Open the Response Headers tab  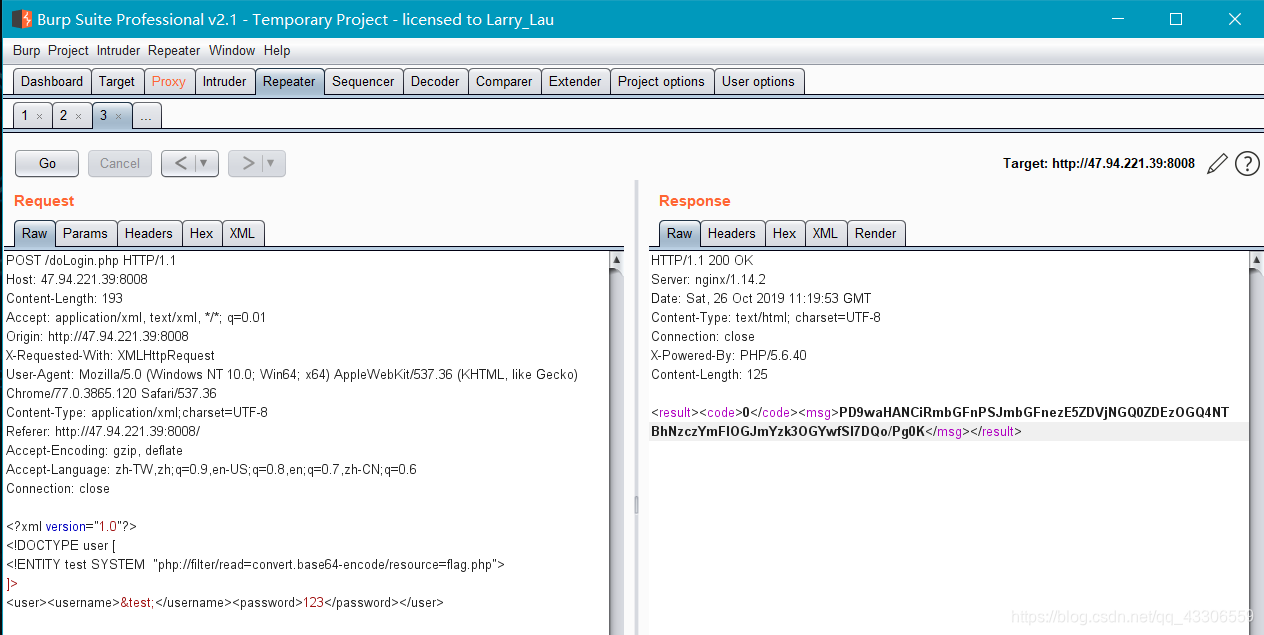pos(732,233)
